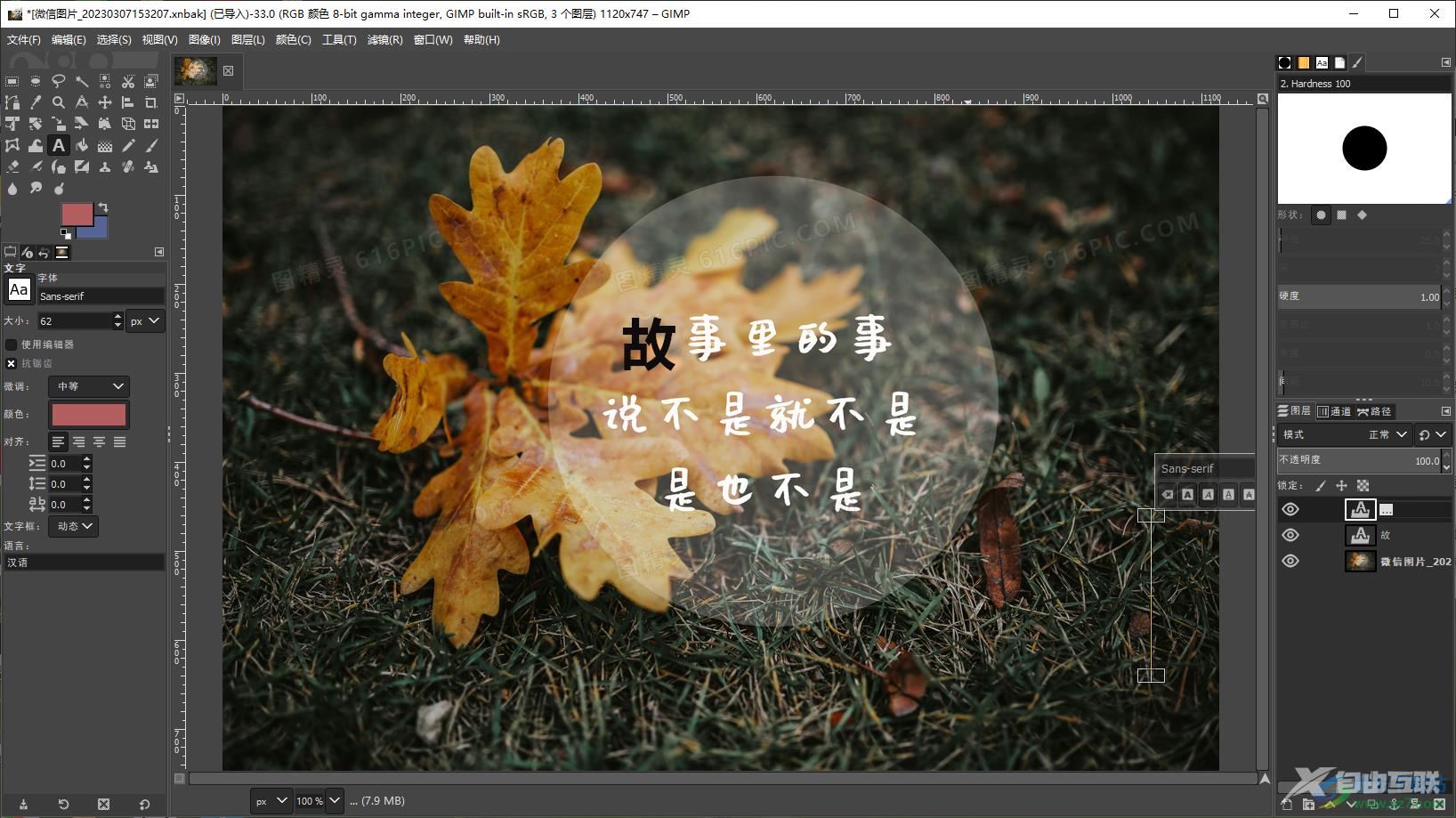Select the Rectangle Select tool
This screenshot has height=818, width=1456.
pyautogui.click(x=12, y=81)
